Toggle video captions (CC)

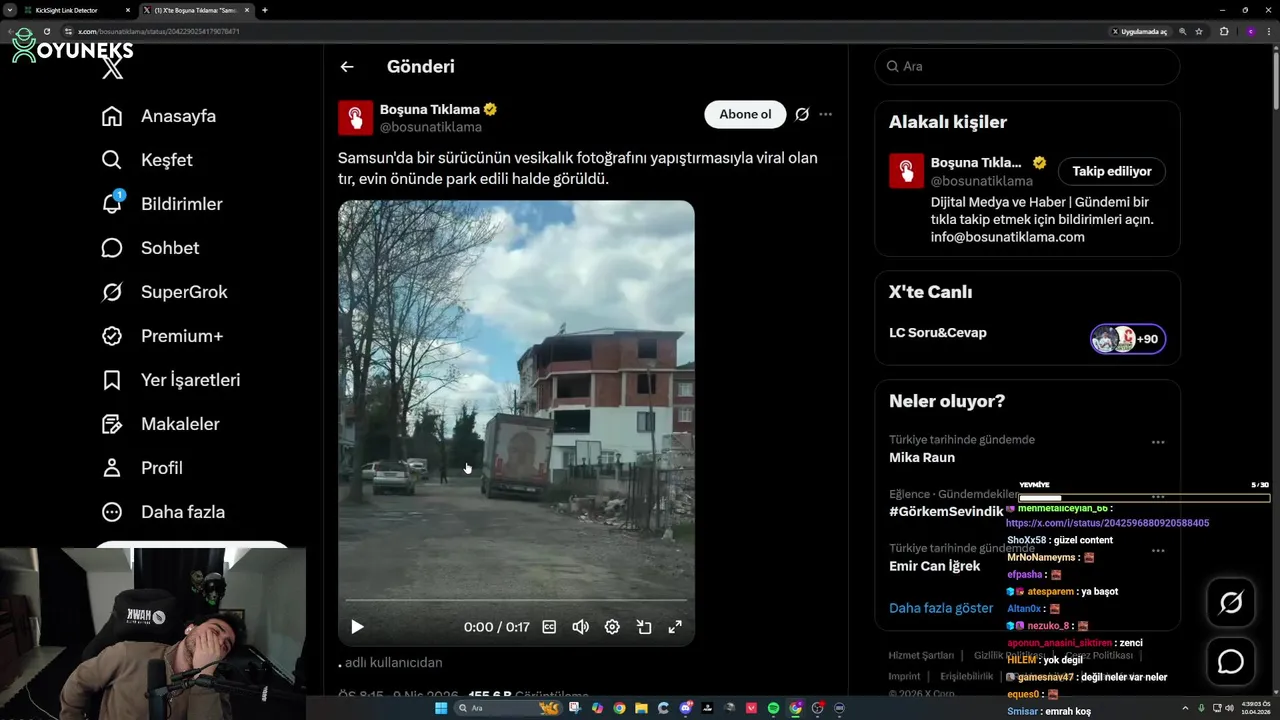click(549, 627)
